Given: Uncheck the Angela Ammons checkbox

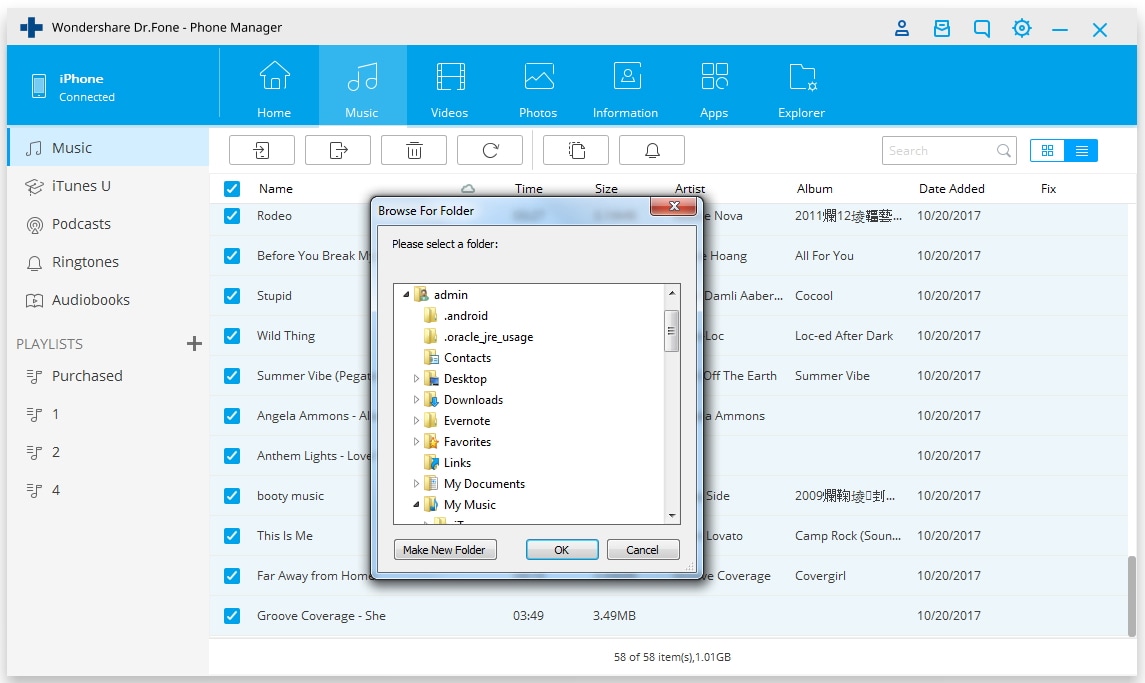Looking at the screenshot, I should [232, 416].
